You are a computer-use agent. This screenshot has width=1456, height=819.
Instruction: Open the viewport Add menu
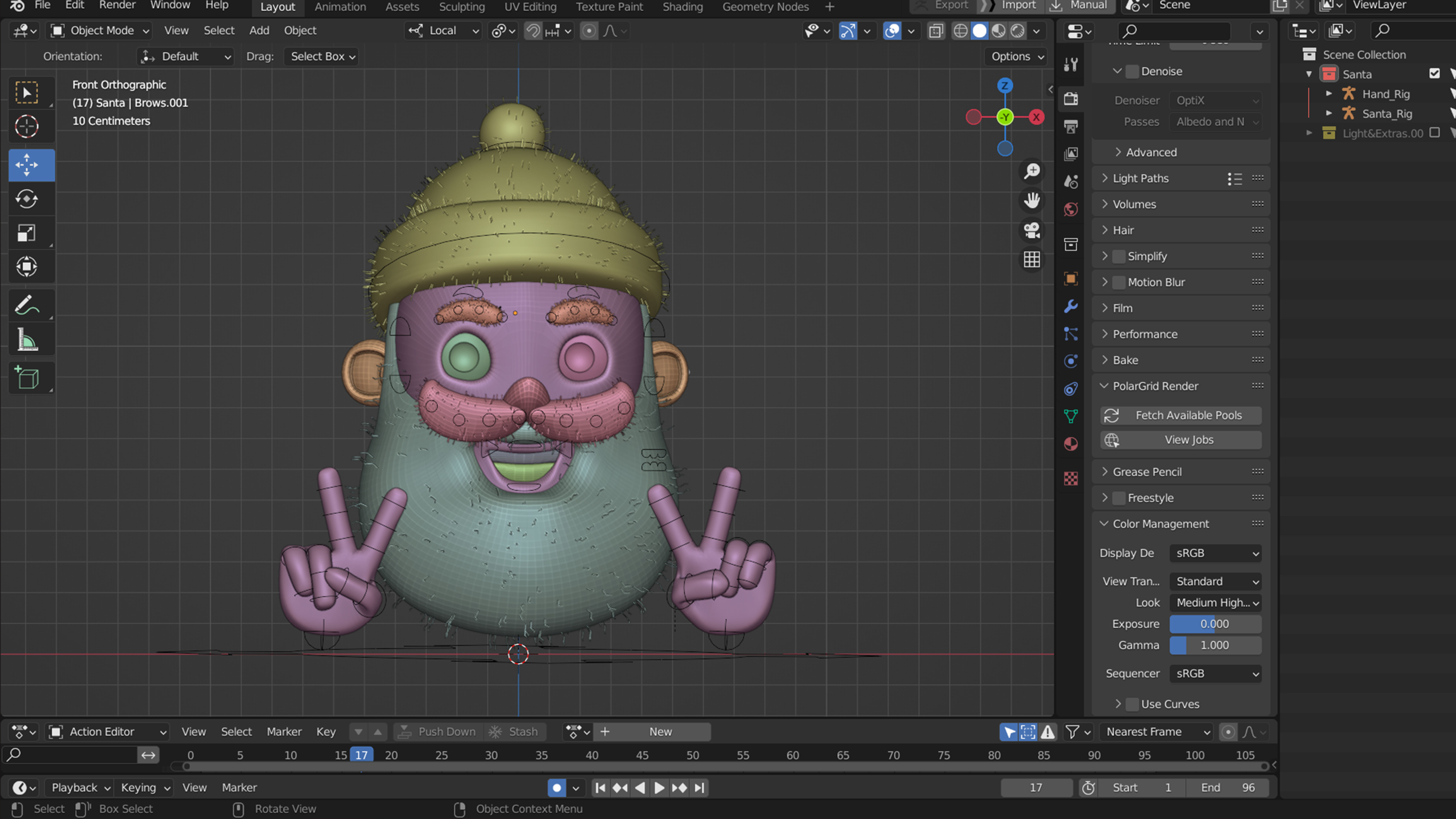click(259, 30)
